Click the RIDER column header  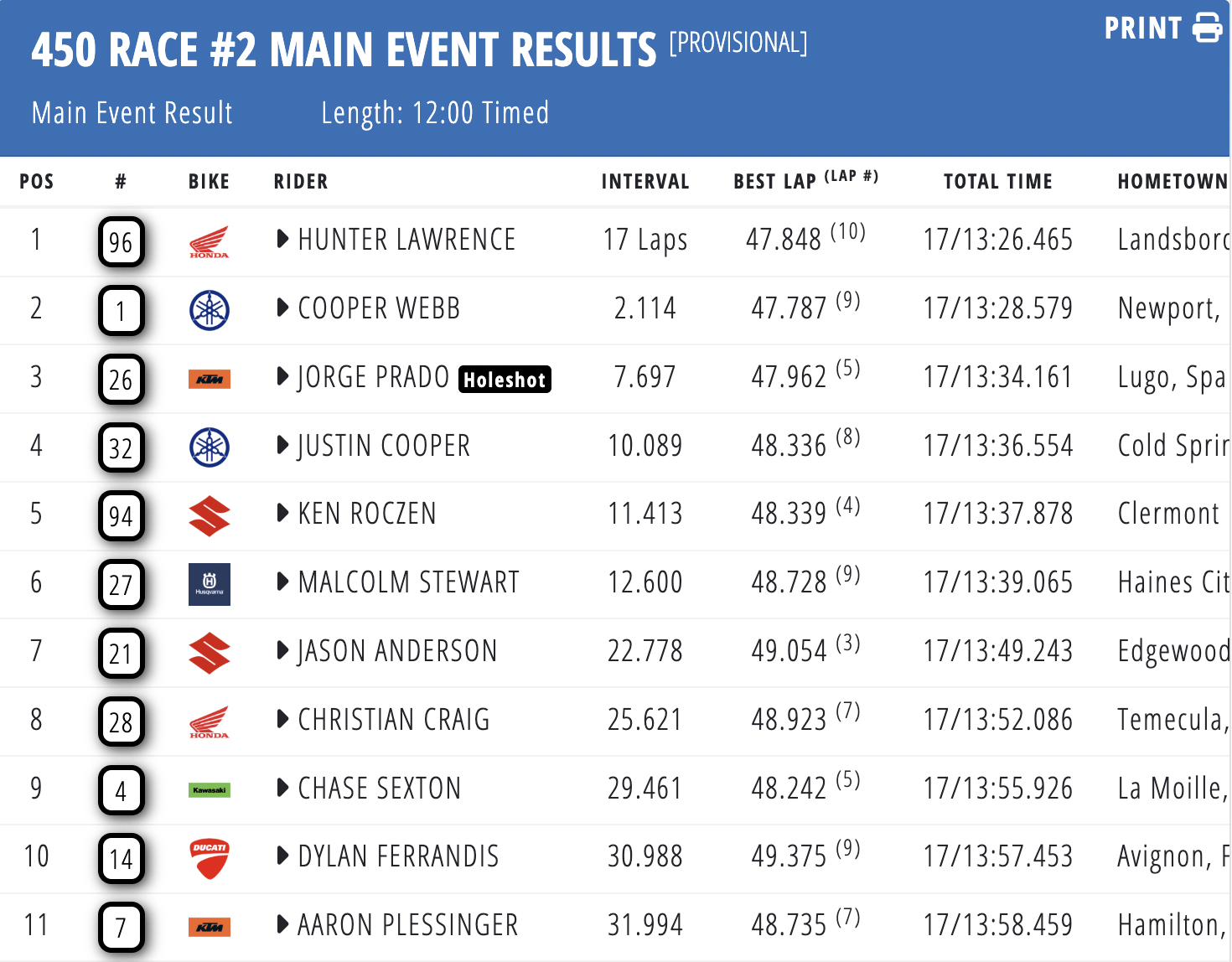[301, 182]
